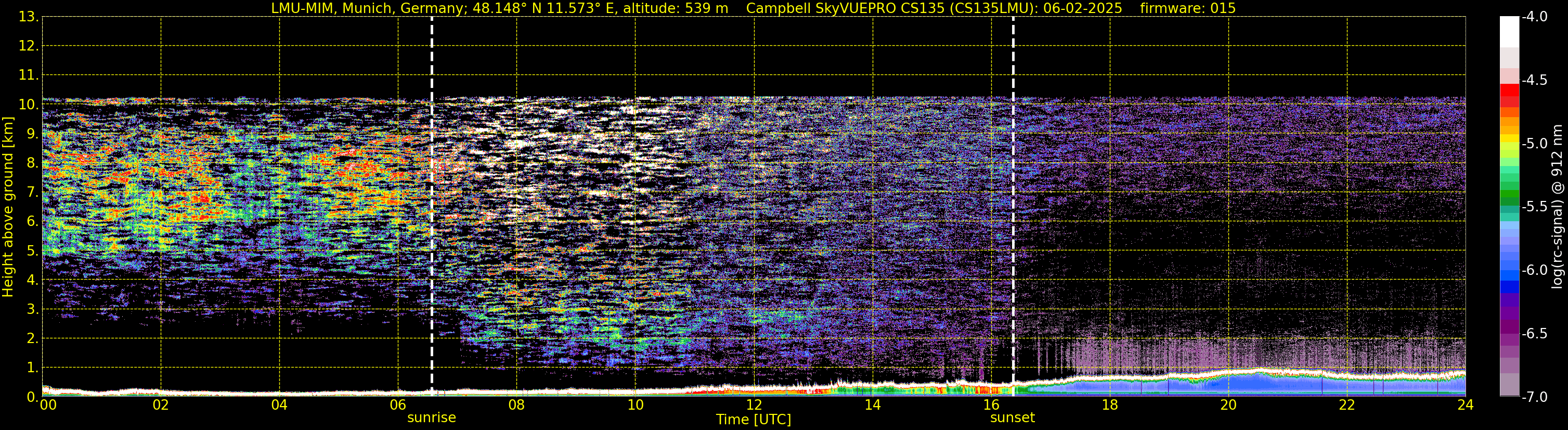This screenshot has height=430, width=1568.
Task: Pick the yellow colorbar segment near -5.0
Action: pyautogui.click(x=1510, y=139)
